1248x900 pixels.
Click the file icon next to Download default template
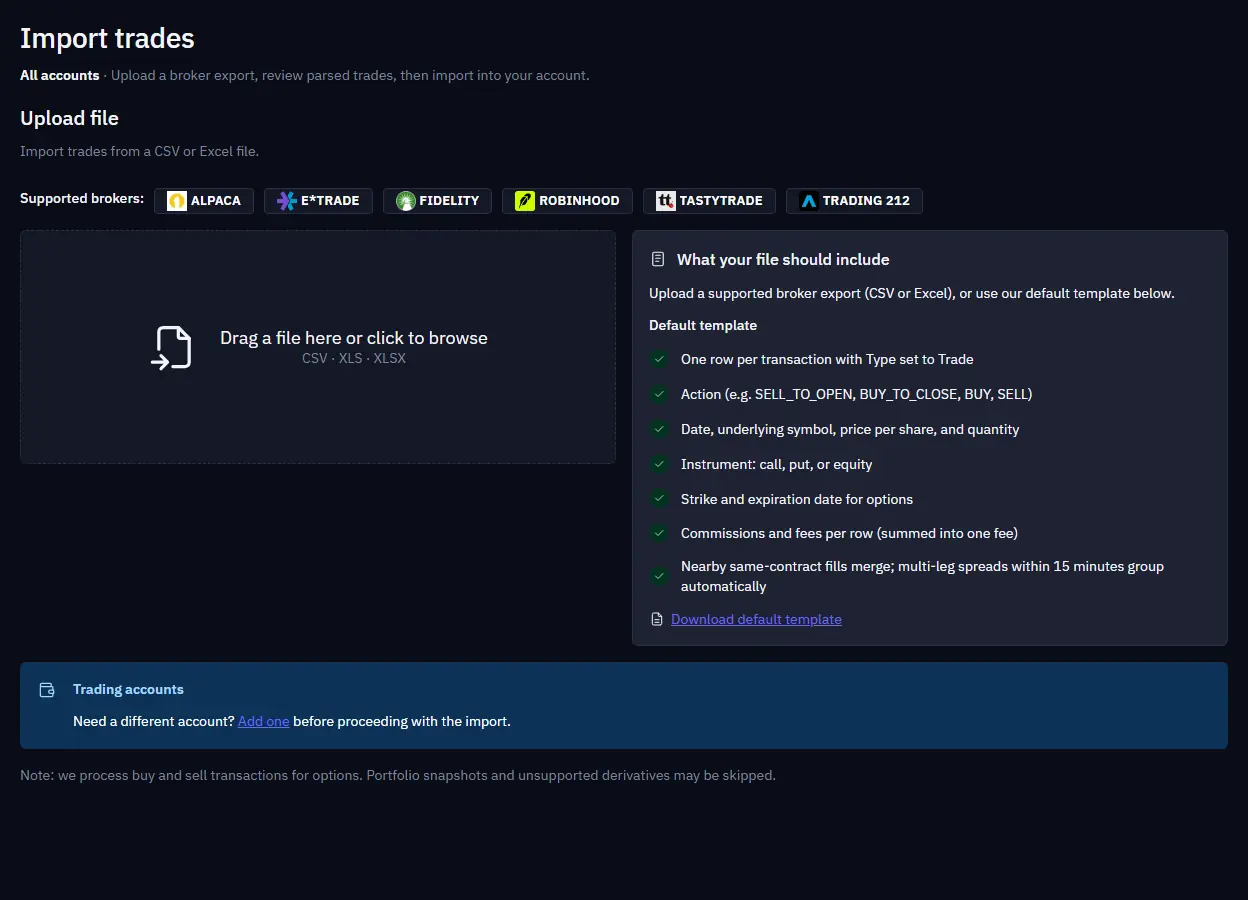pos(657,620)
